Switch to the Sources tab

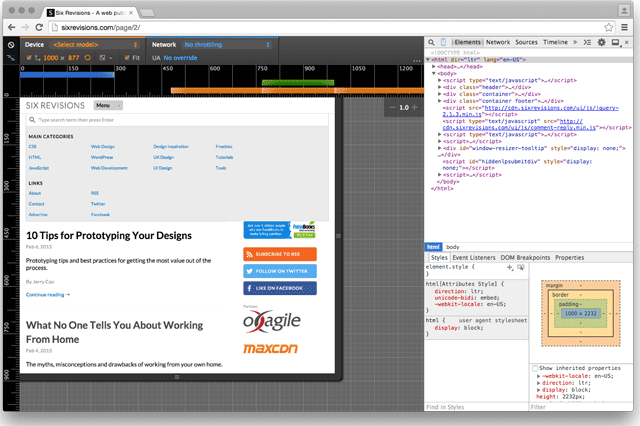click(x=526, y=43)
